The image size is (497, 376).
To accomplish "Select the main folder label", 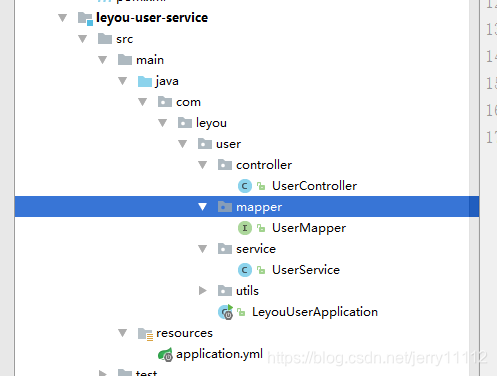I will click(x=150, y=60).
